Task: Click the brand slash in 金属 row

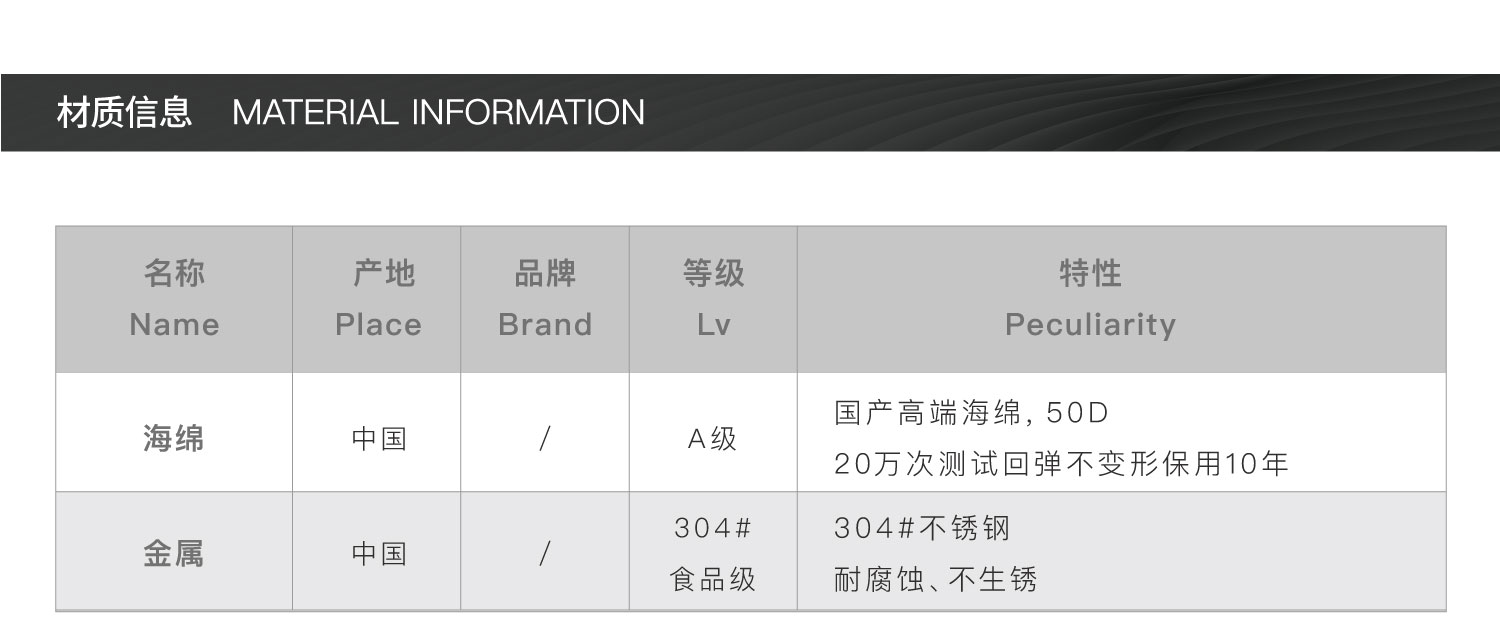Action: [x=545, y=553]
